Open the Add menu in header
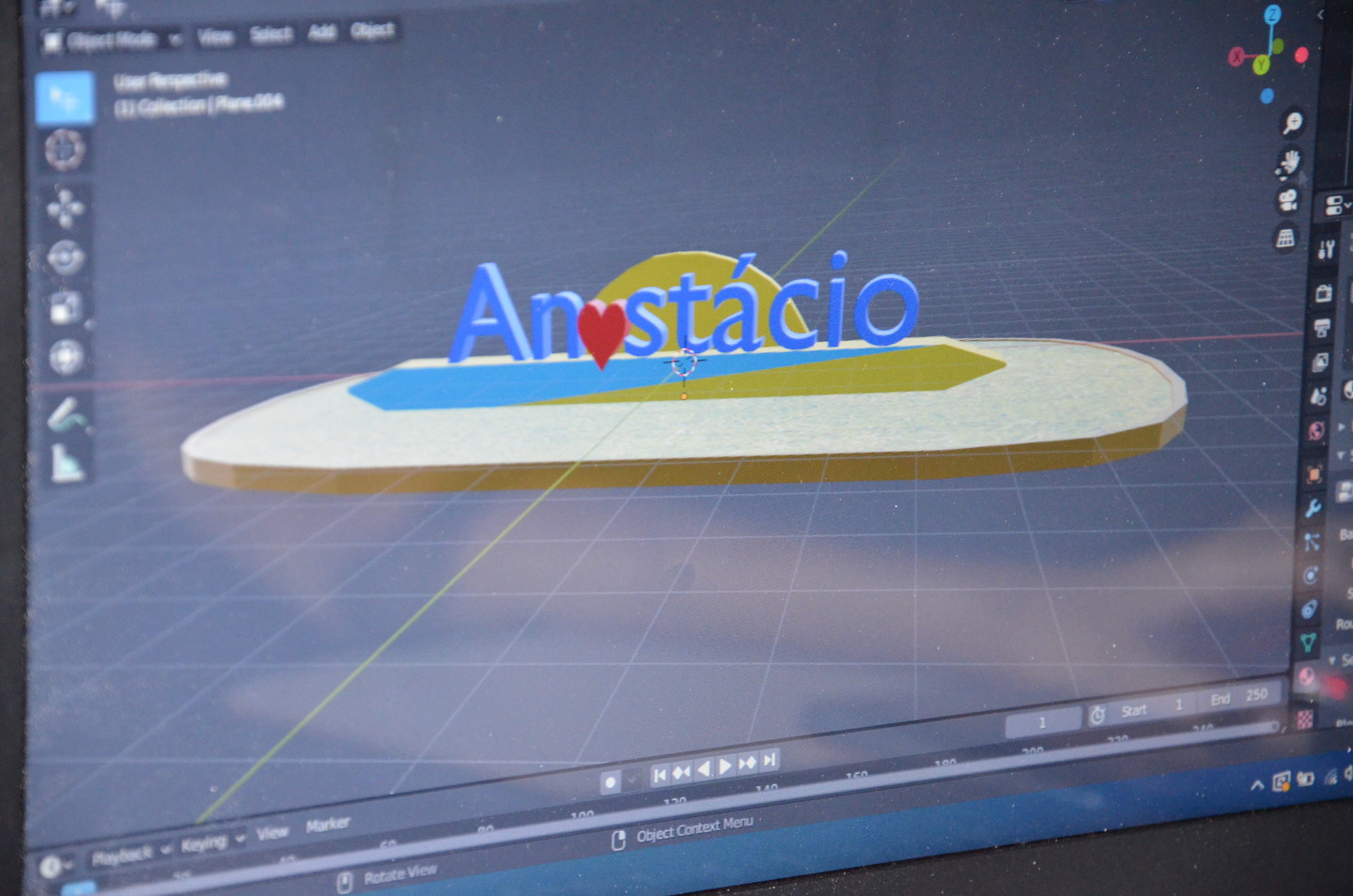 (x=321, y=33)
